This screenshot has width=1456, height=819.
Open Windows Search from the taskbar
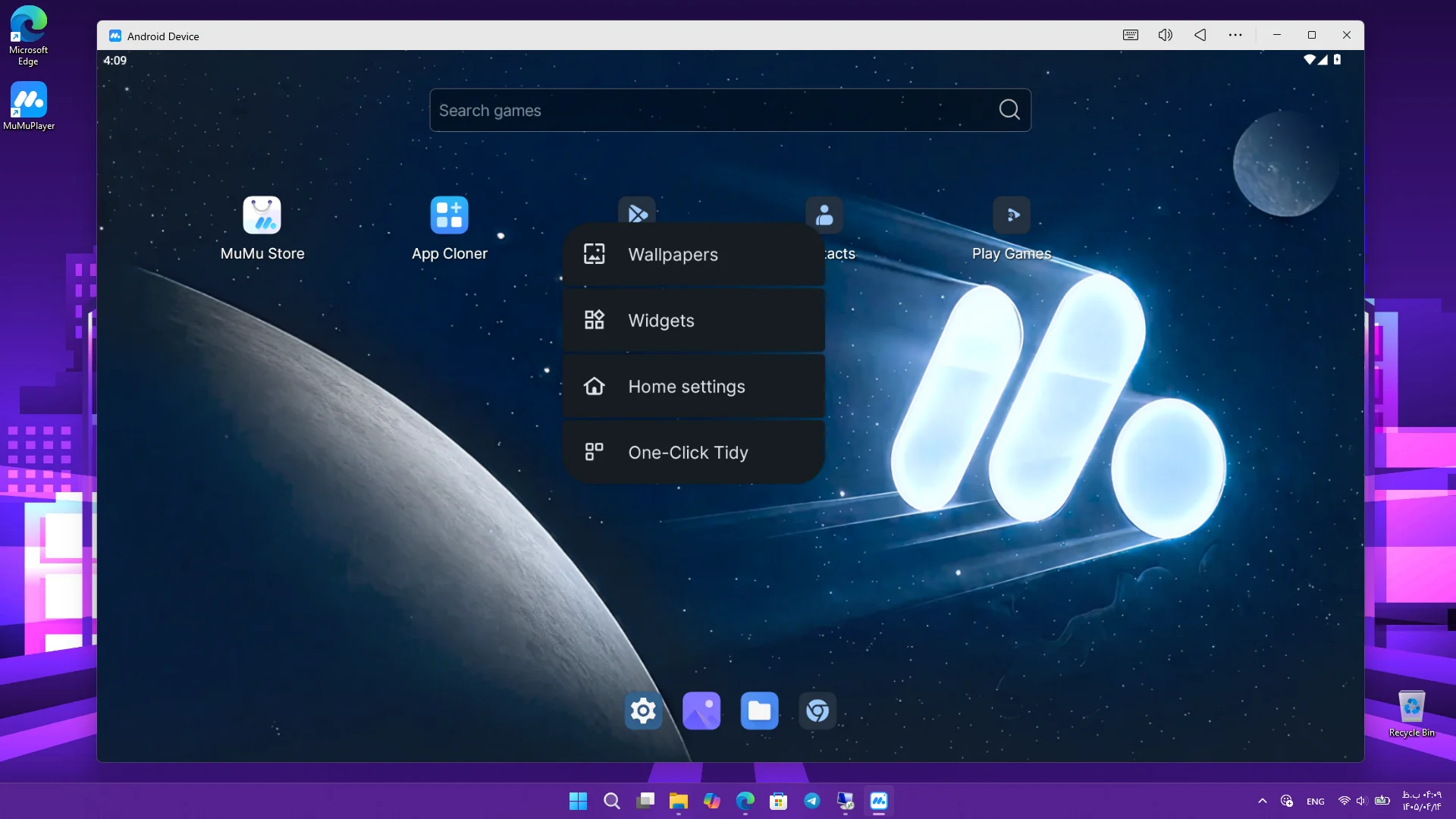(612, 801)
